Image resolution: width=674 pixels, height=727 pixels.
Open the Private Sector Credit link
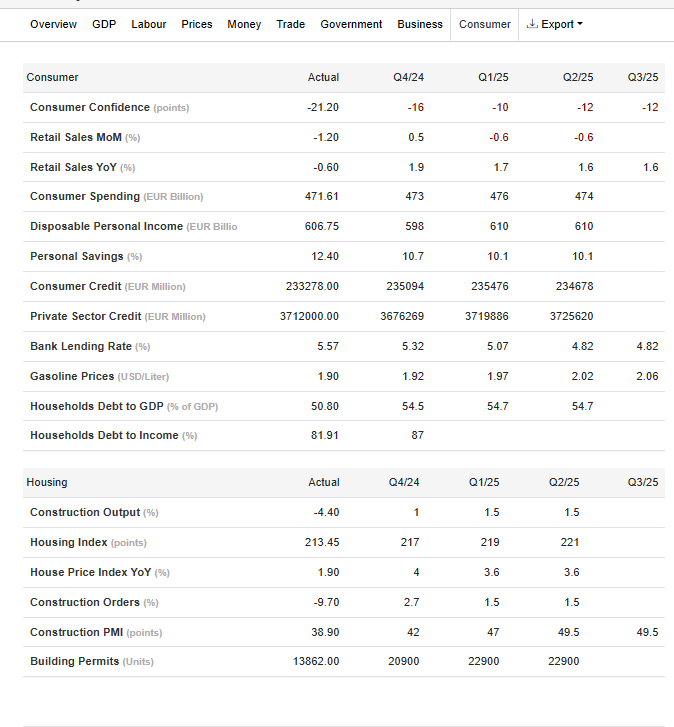pos(86,316)
